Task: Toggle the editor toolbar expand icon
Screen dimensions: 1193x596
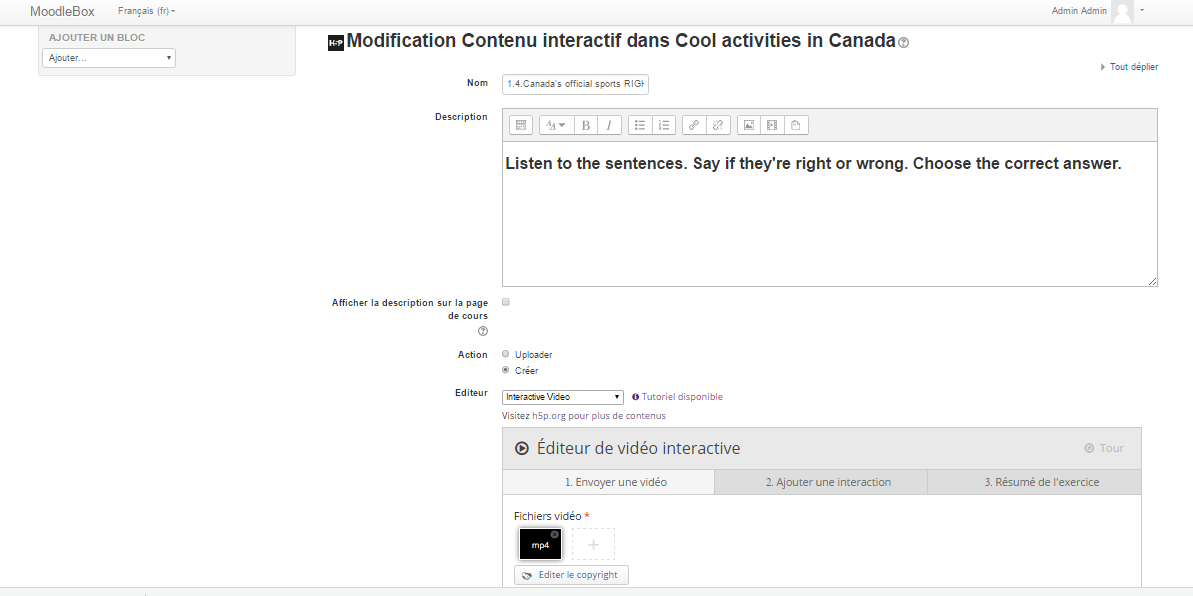Action: tap(521, 125)
